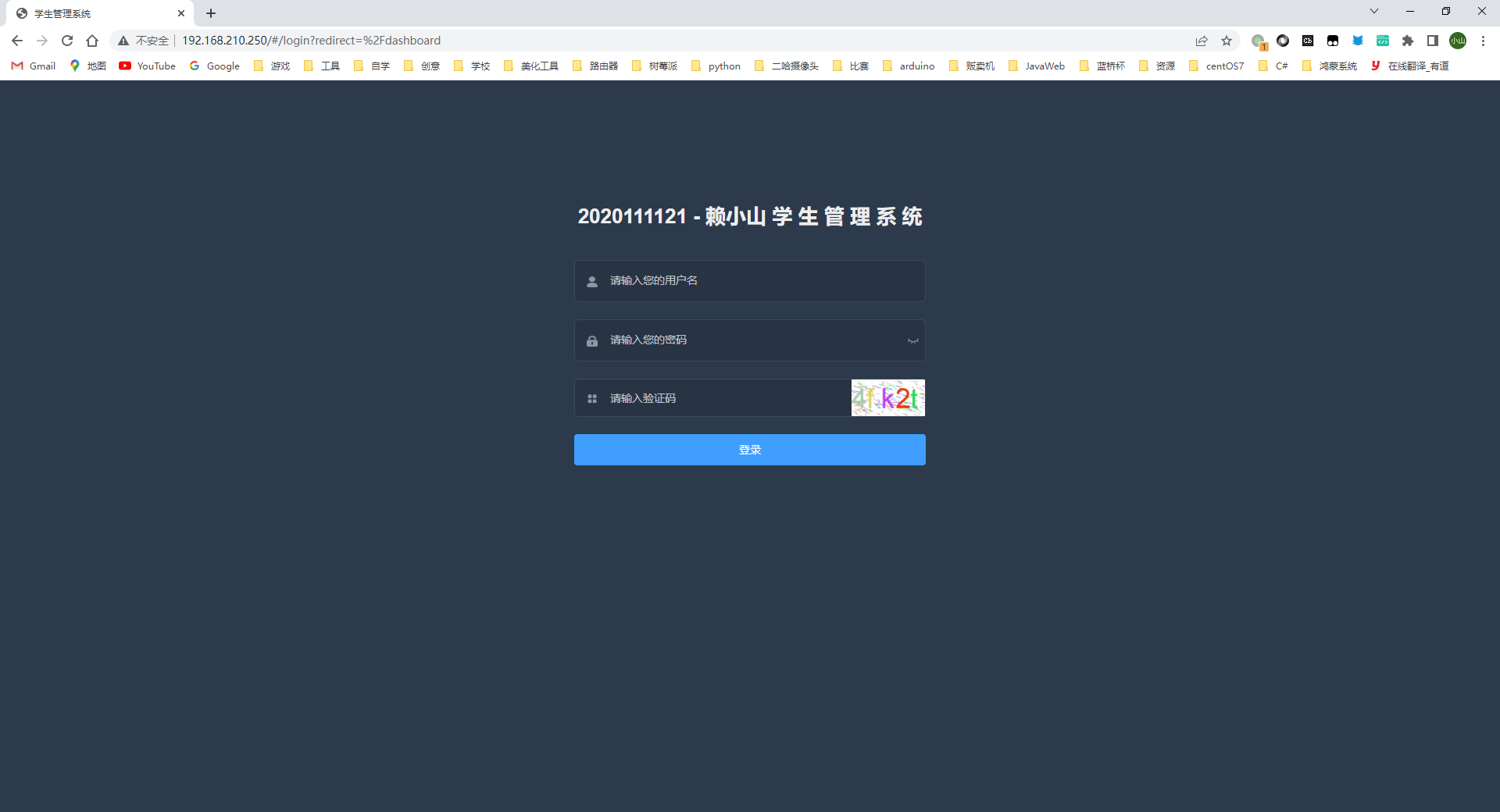The image size is (1500, 812).
Task: Toggle password visibility eye icon
Action: click(x=912, y=340)
